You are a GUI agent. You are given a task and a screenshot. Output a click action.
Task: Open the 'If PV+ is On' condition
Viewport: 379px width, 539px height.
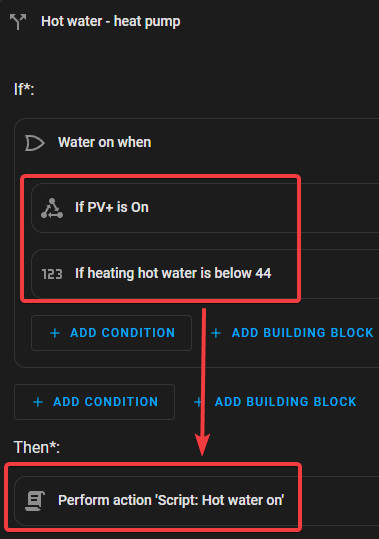205,208
